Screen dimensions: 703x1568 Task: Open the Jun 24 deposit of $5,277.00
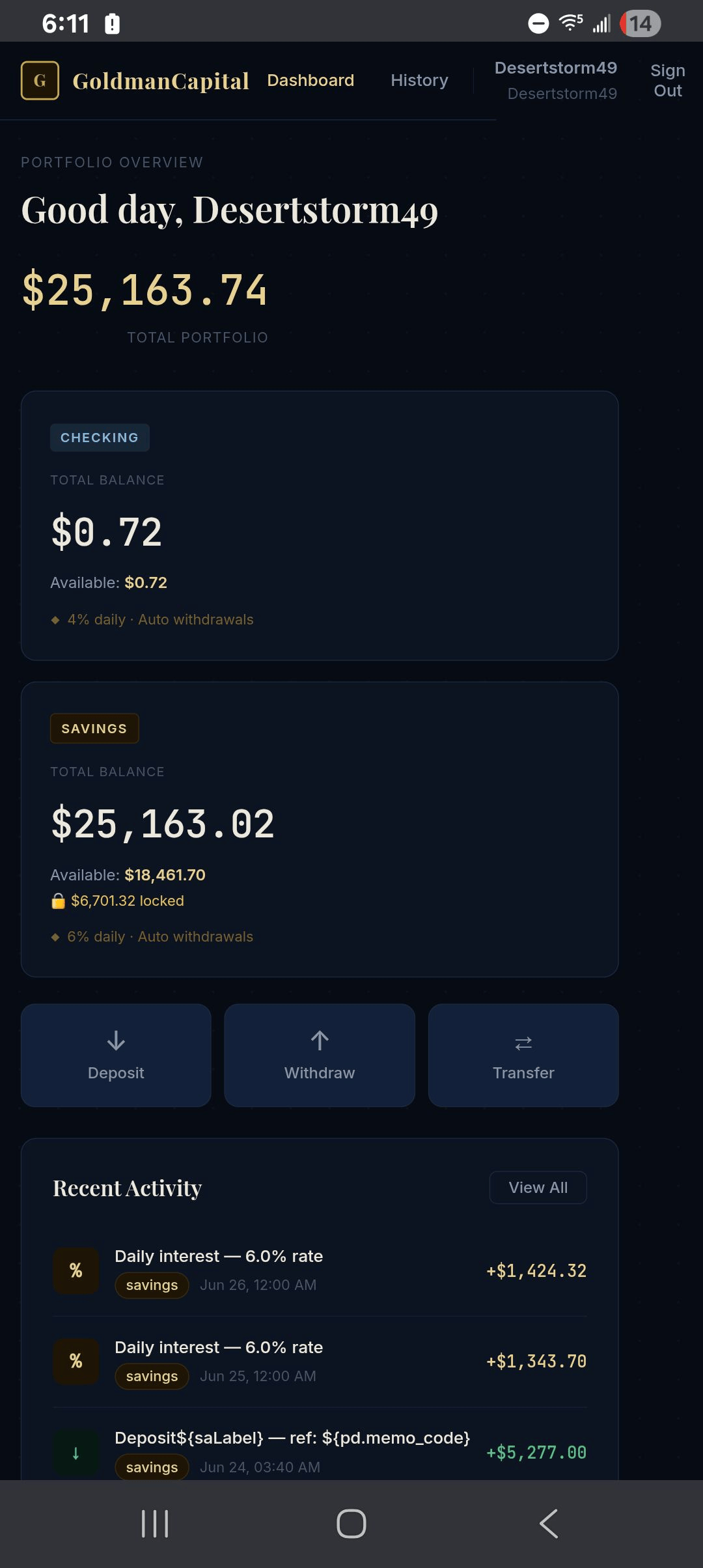point(320,1452)
